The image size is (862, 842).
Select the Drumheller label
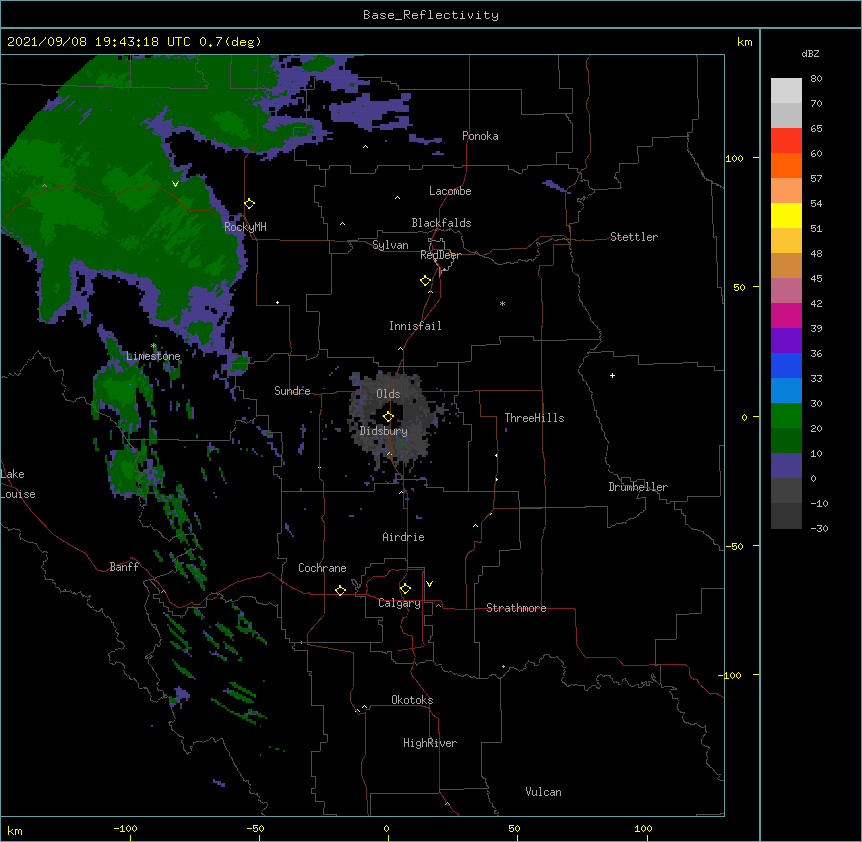coord(638,487)
